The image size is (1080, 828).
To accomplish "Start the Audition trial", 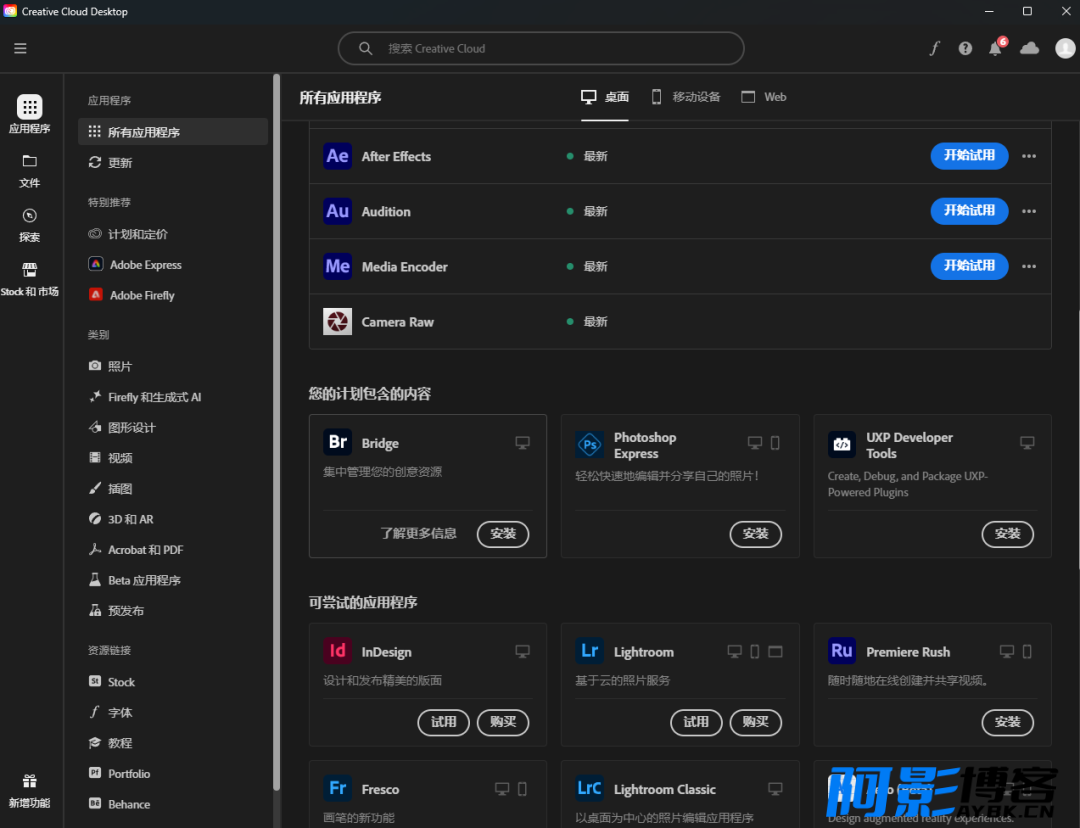I will pyautogui.click(x=969, y=211).
